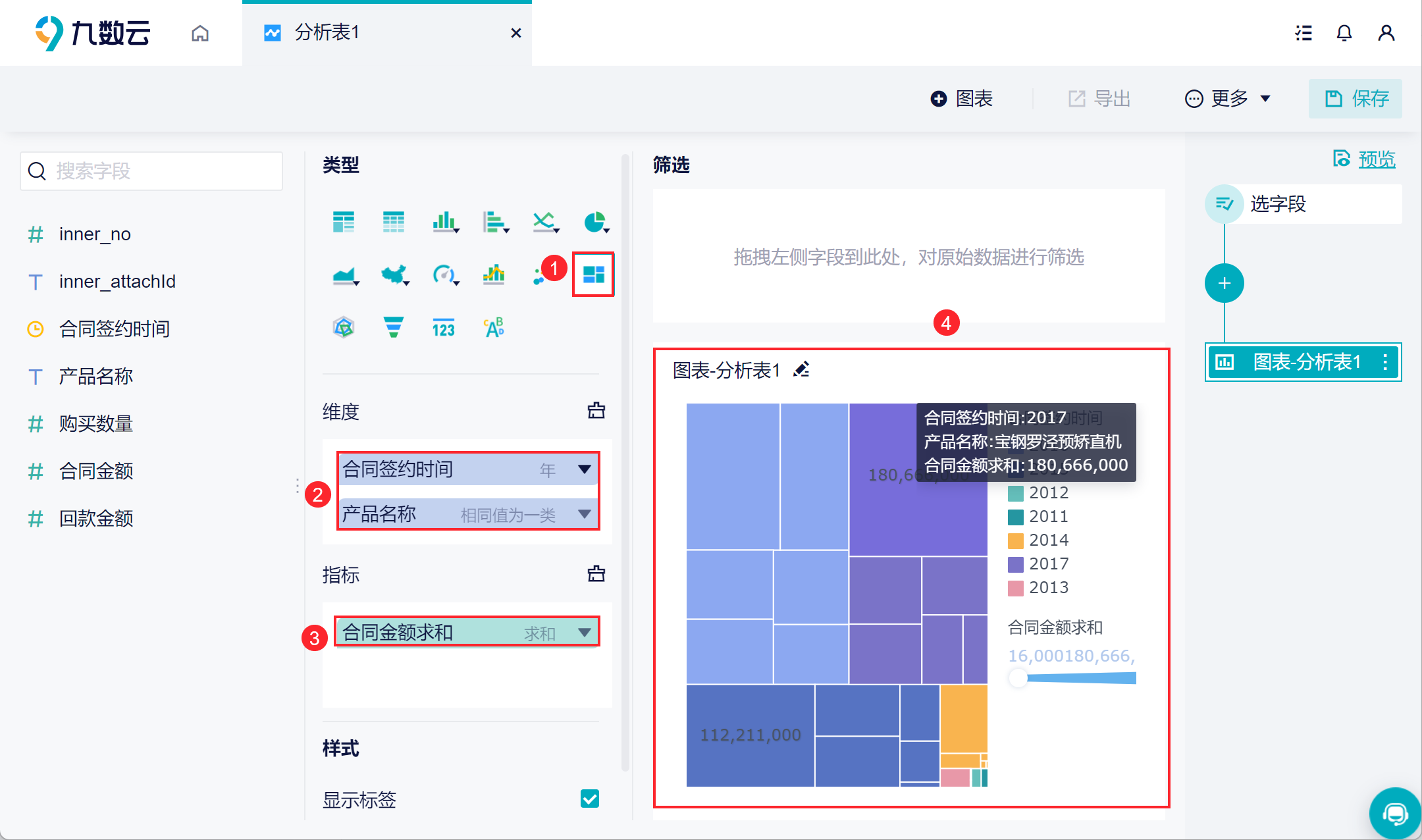This screenshot has height=840, width=1422.
Task: Open the 合同签约时间 dimension dropdown
Action: click(x=584, y=469)
